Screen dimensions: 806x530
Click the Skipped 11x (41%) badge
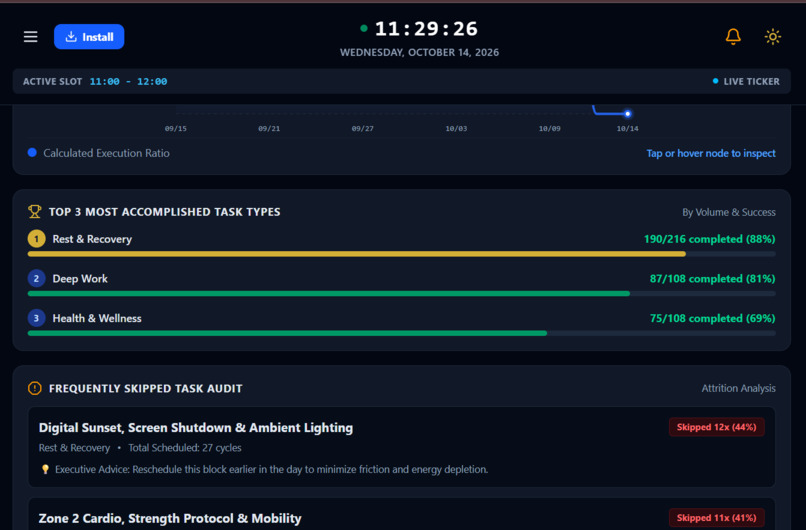click(717, 518)
